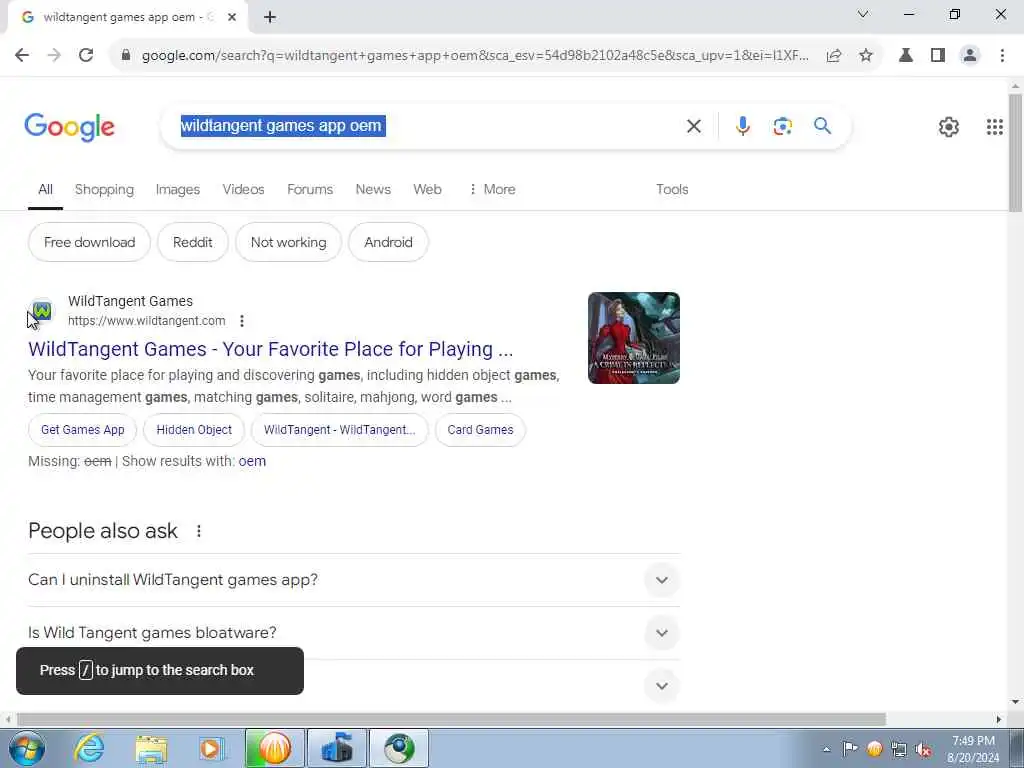Submit search with magnifier icon

(x=822, y=126)
